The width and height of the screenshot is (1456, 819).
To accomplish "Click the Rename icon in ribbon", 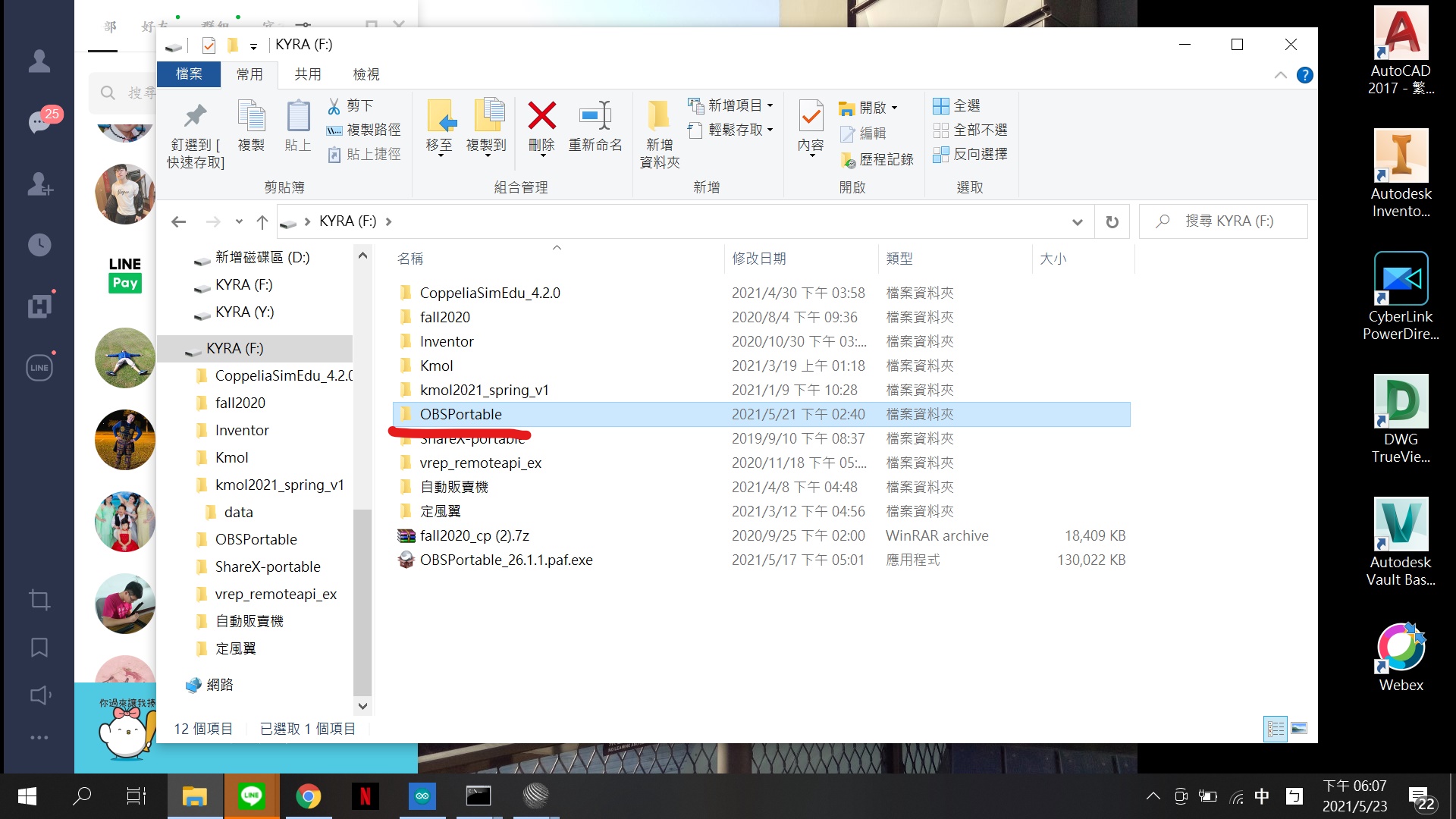I will click(595, 118).
